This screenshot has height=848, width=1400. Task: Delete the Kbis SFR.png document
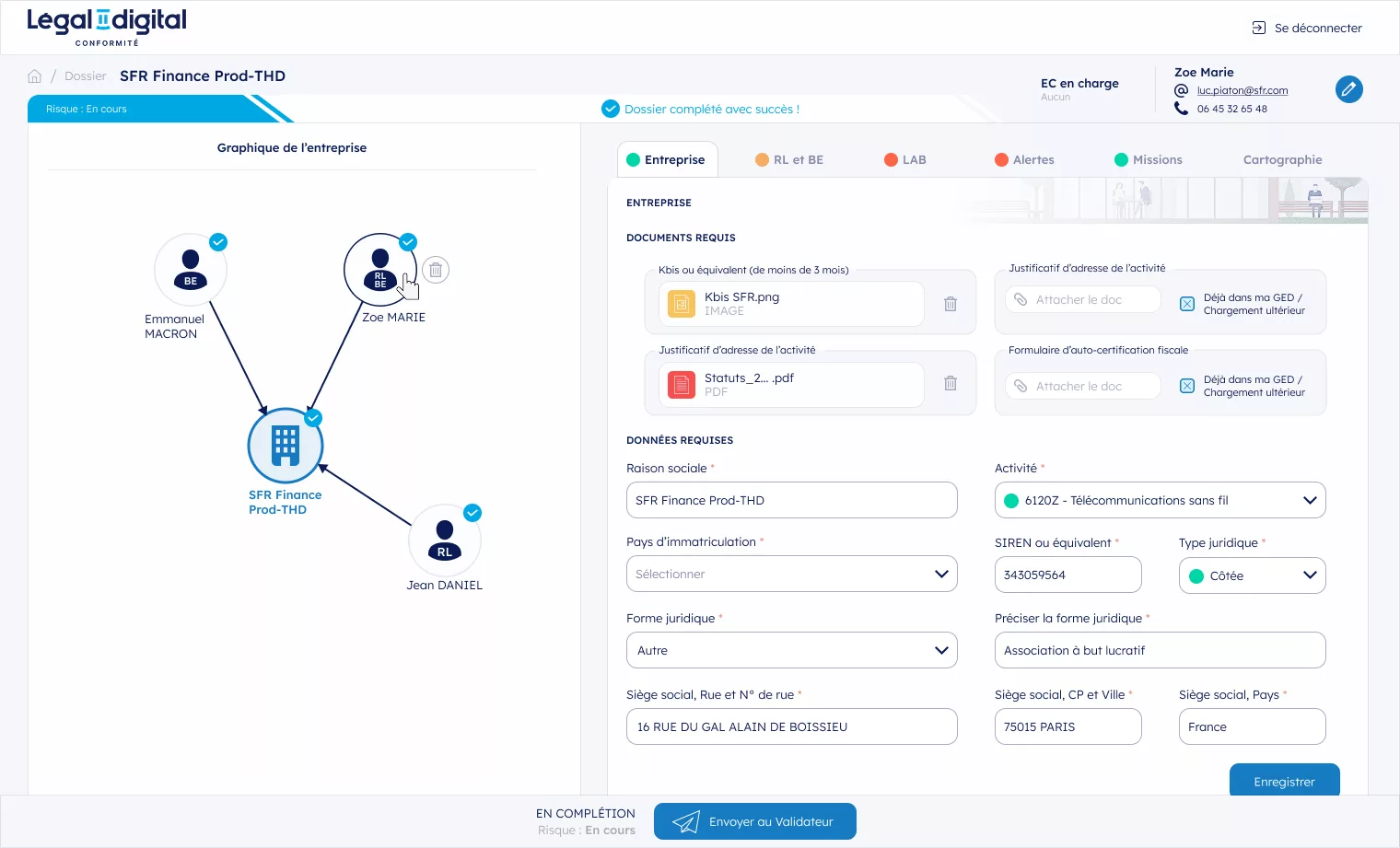[x=951, y=304]
